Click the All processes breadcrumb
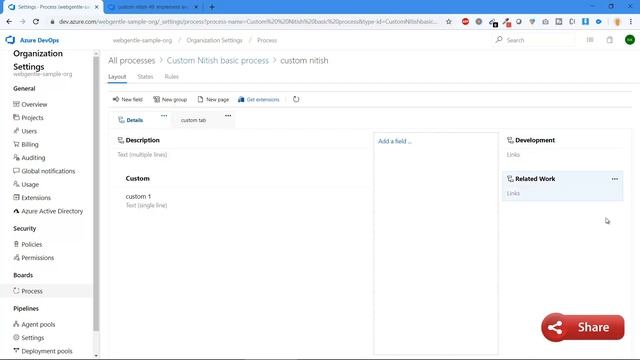The width and height of the screenshot is (640, 360). click(131, 60)
